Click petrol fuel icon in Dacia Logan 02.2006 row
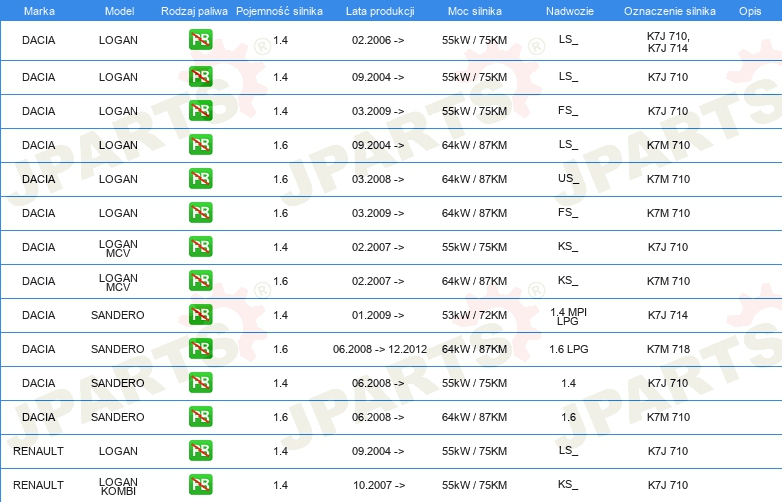782x502 pixels. [x=200, y=40]
